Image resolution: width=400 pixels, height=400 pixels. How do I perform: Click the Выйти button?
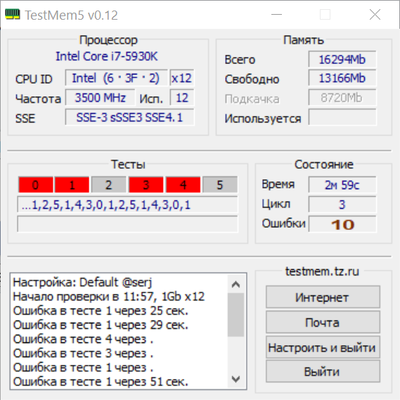323,371
